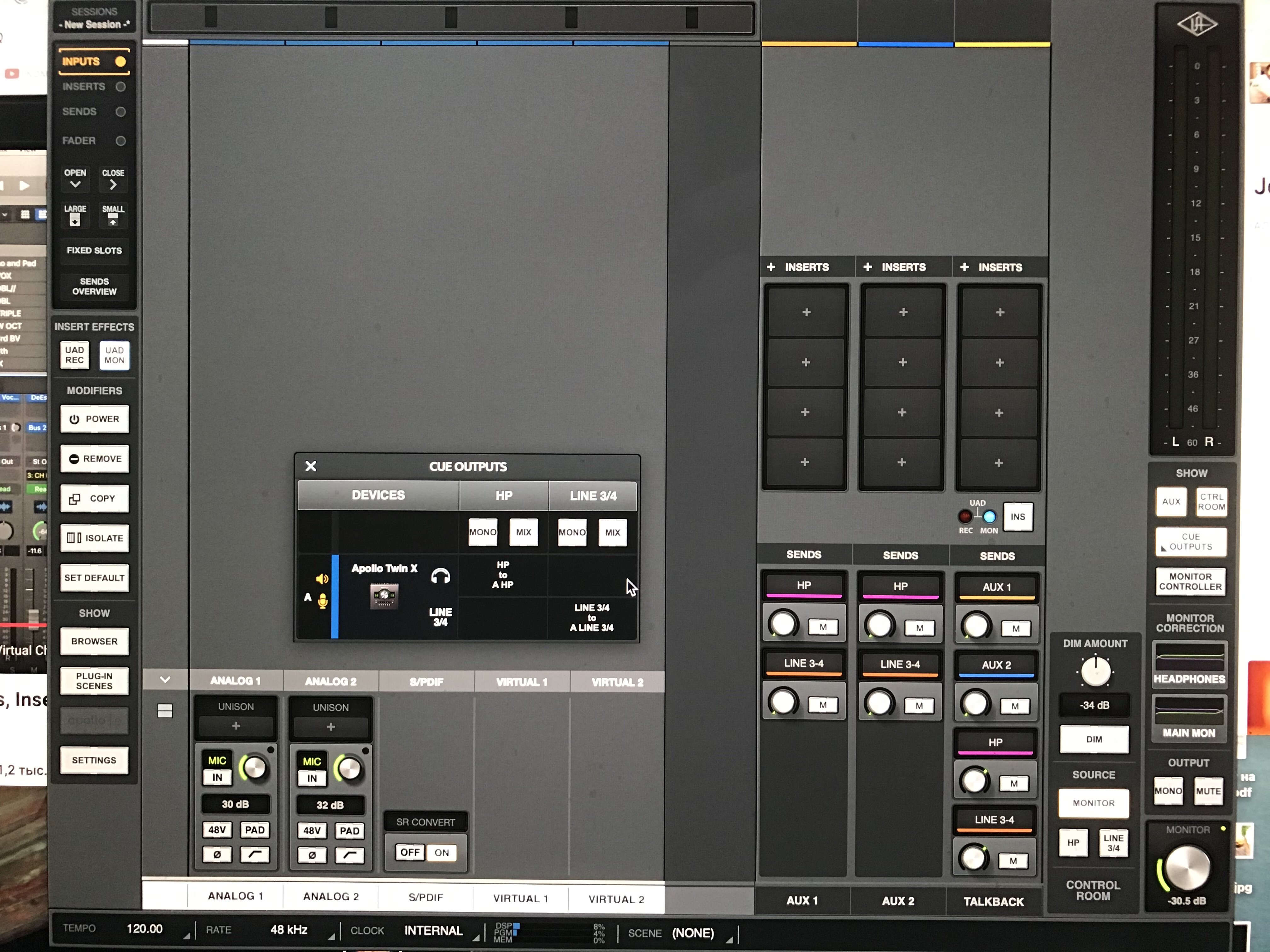The width and height of the screenshot is (1270, 952).
Task: Click the Apollo Twin X device thumbnail
Action: [384, 596]
